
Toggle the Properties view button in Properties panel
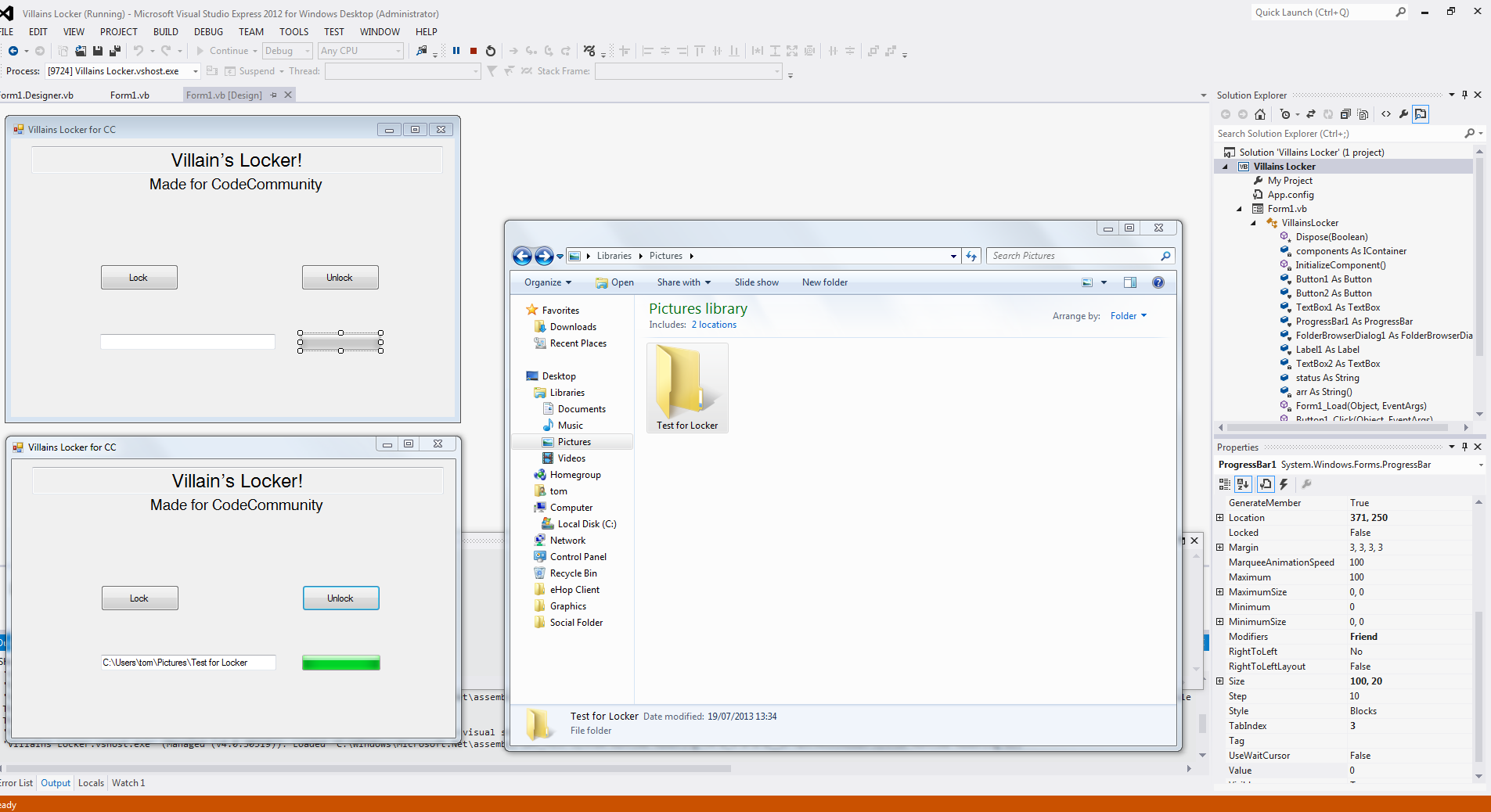[1266, 484]
